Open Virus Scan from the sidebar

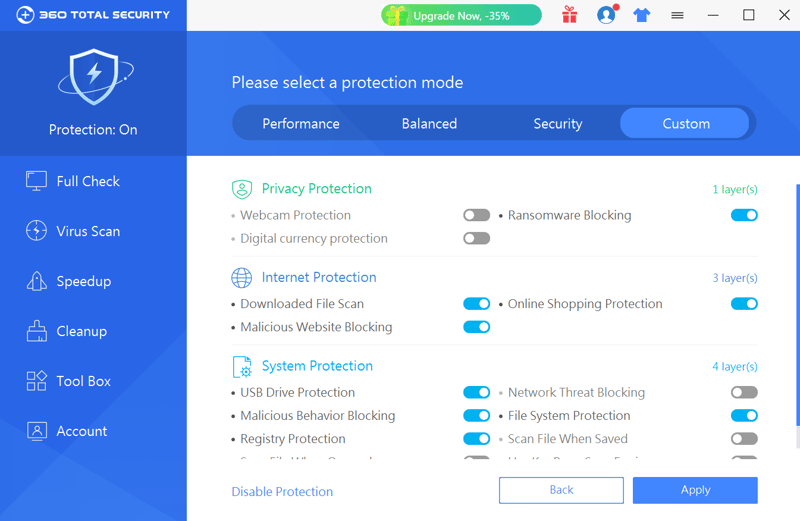click(73, 231)
